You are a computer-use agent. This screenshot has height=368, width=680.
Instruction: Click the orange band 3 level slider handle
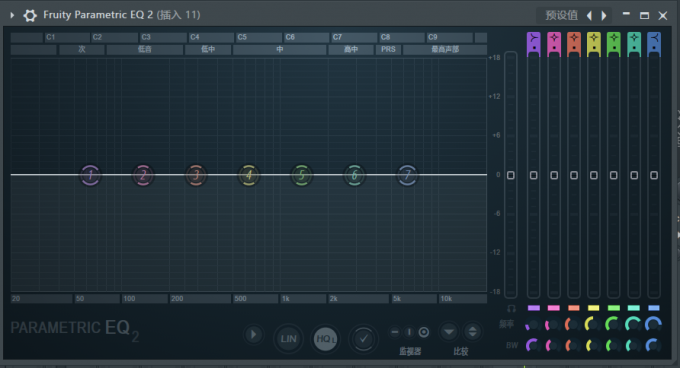click(574, 175)
